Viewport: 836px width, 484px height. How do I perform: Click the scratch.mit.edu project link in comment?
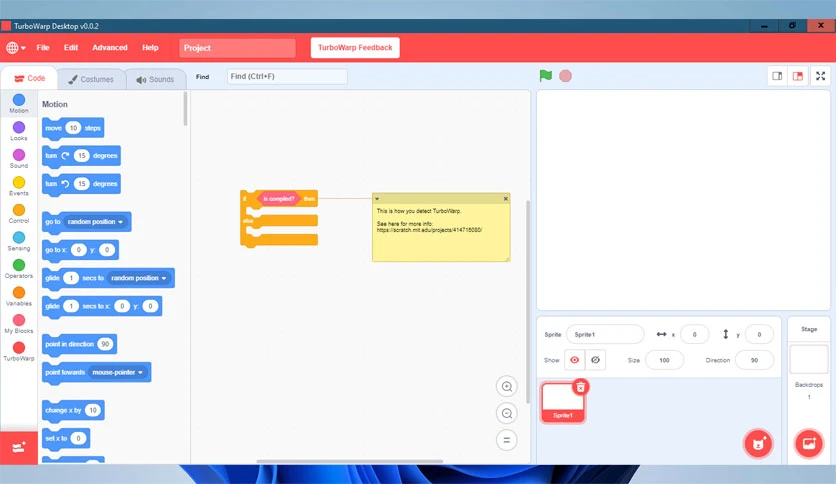429,230
